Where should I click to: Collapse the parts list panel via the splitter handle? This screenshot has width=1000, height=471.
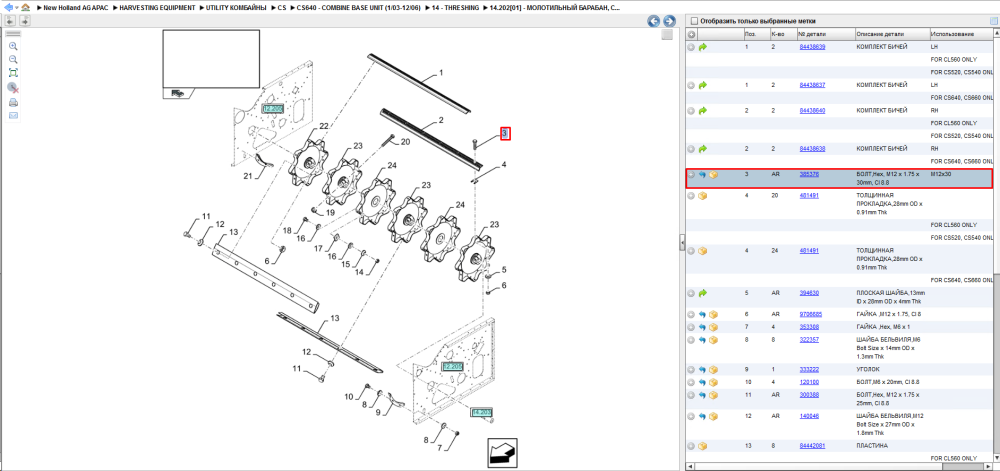682,242
